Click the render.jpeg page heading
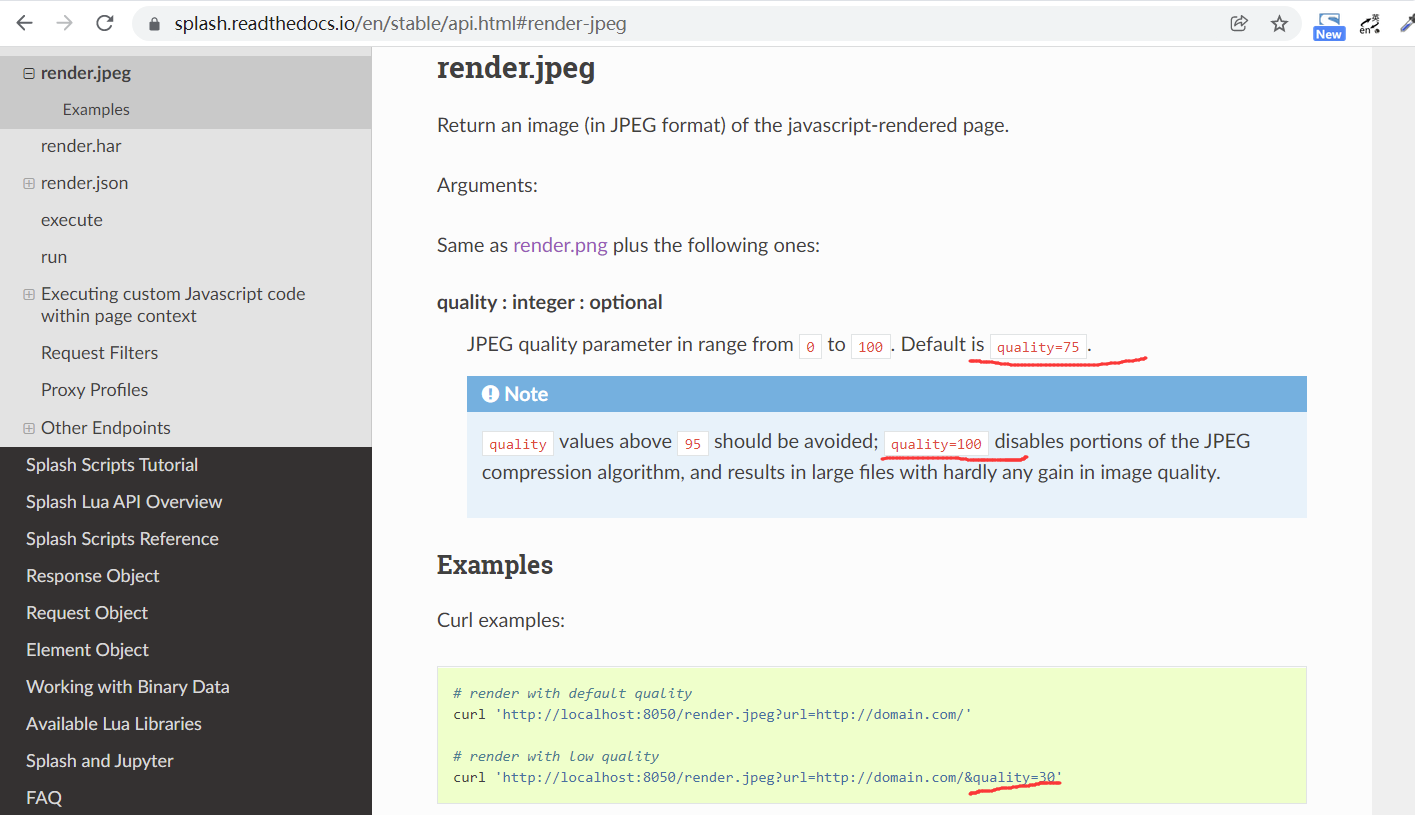 click(x=516, y=69)
